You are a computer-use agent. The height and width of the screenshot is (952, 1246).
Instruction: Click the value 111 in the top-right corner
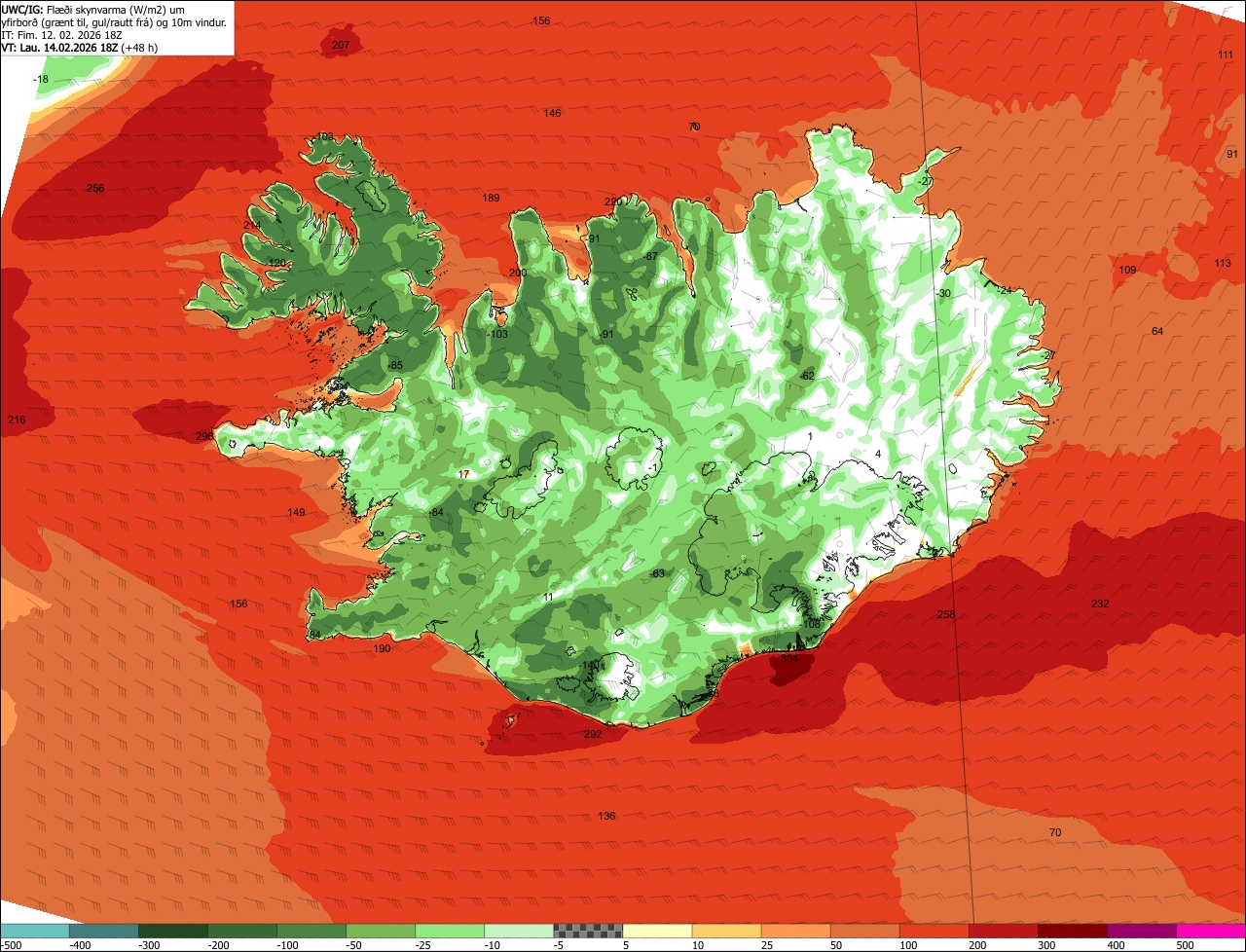(1226, 55)
